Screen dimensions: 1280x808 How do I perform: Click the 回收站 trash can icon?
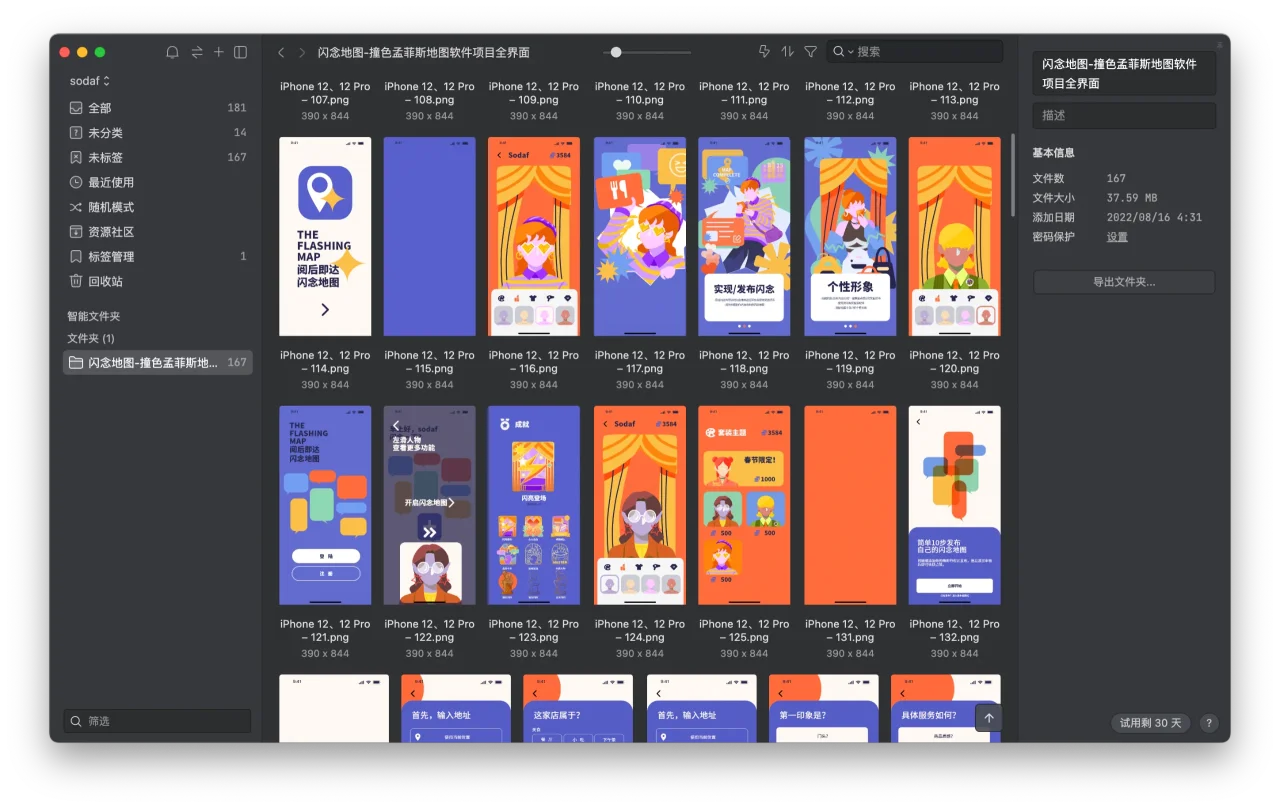tap(76, 281)
